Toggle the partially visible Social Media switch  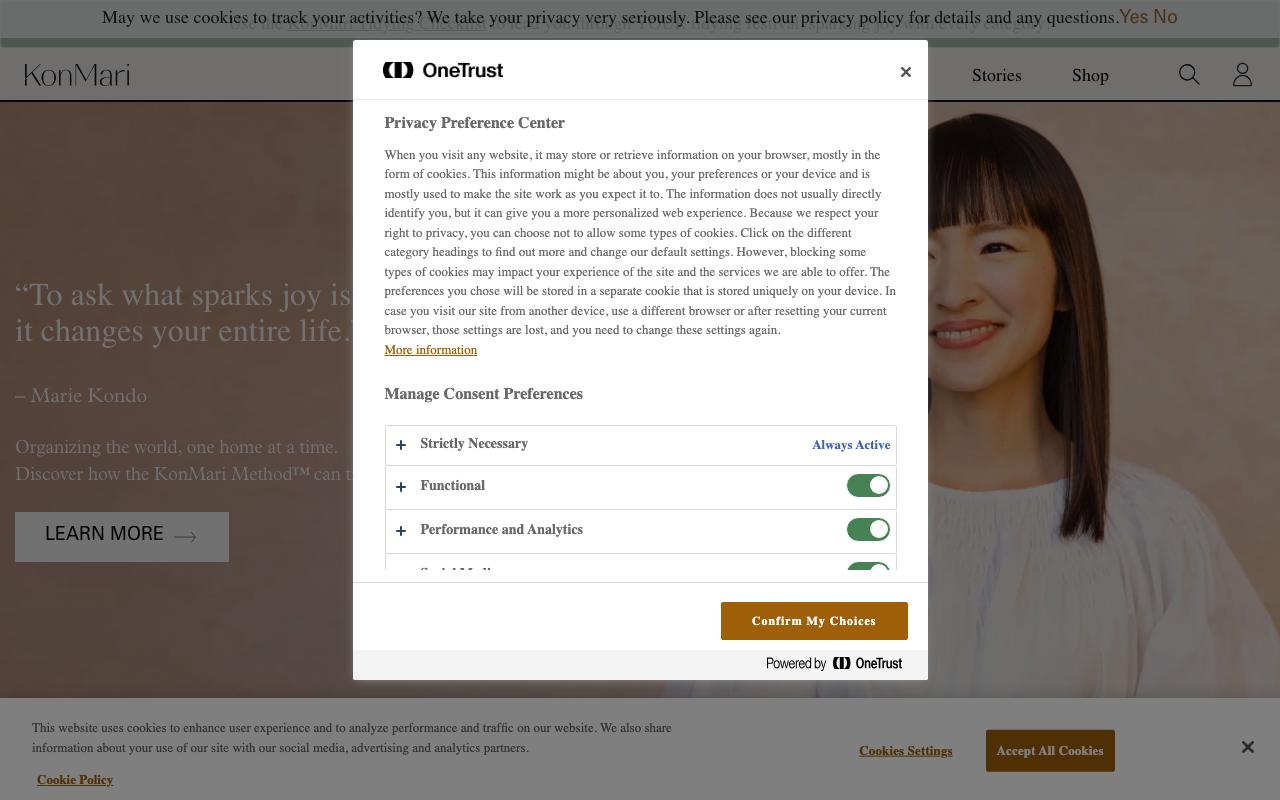tap(868, 567)
